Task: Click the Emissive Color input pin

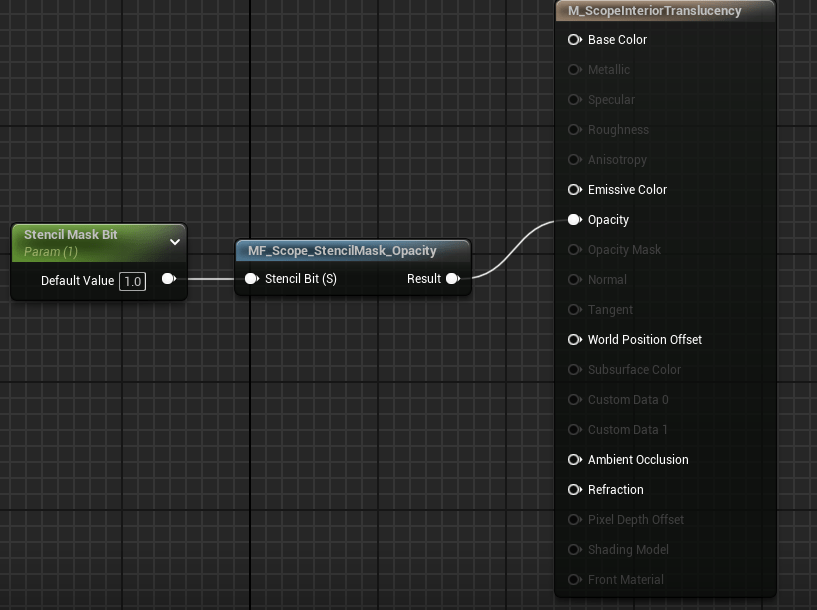Action: pos(575,190)
